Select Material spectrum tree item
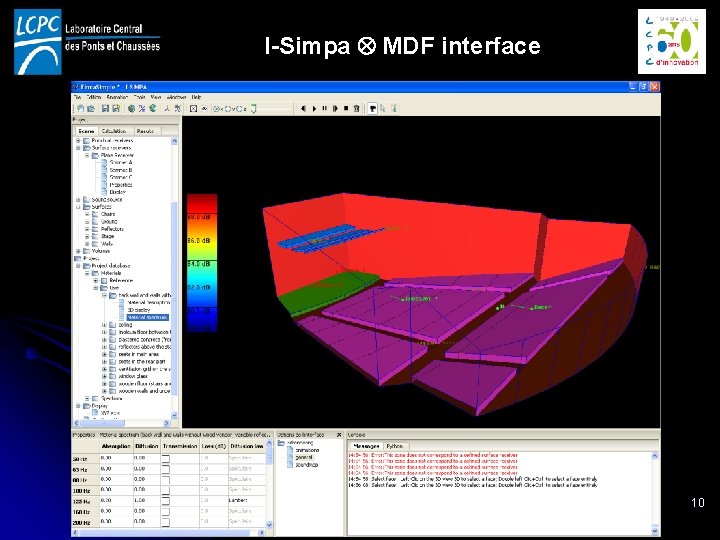720x540 pixels. [x=147, y=317]
